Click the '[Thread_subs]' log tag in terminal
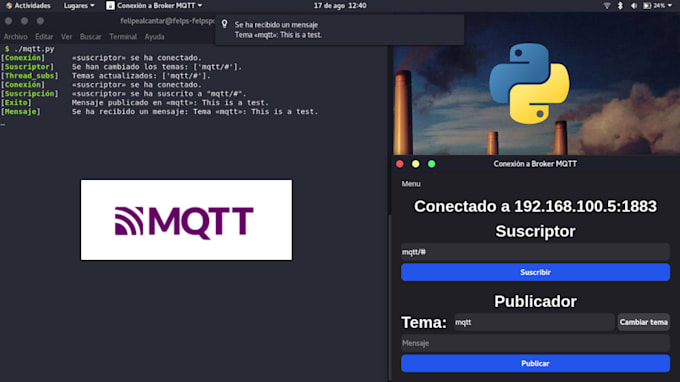 click(x=29, y=76)
